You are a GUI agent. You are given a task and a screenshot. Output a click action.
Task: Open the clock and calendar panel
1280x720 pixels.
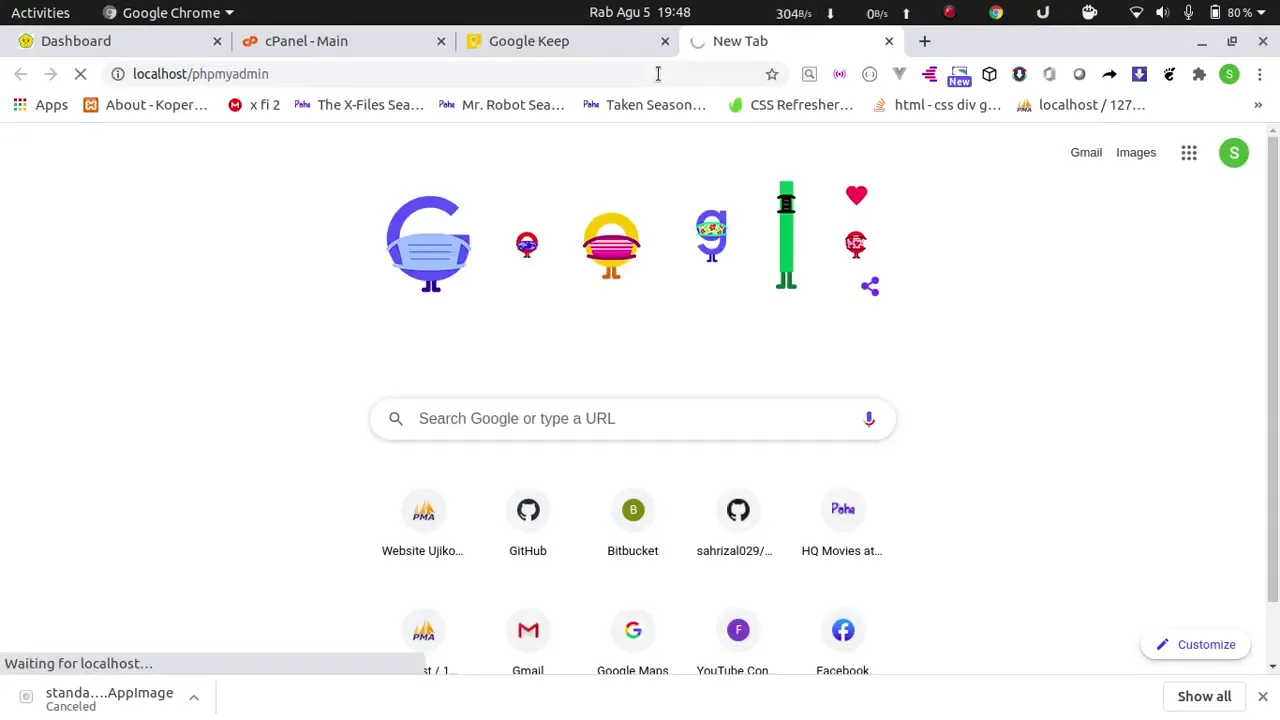coord(640,12)
